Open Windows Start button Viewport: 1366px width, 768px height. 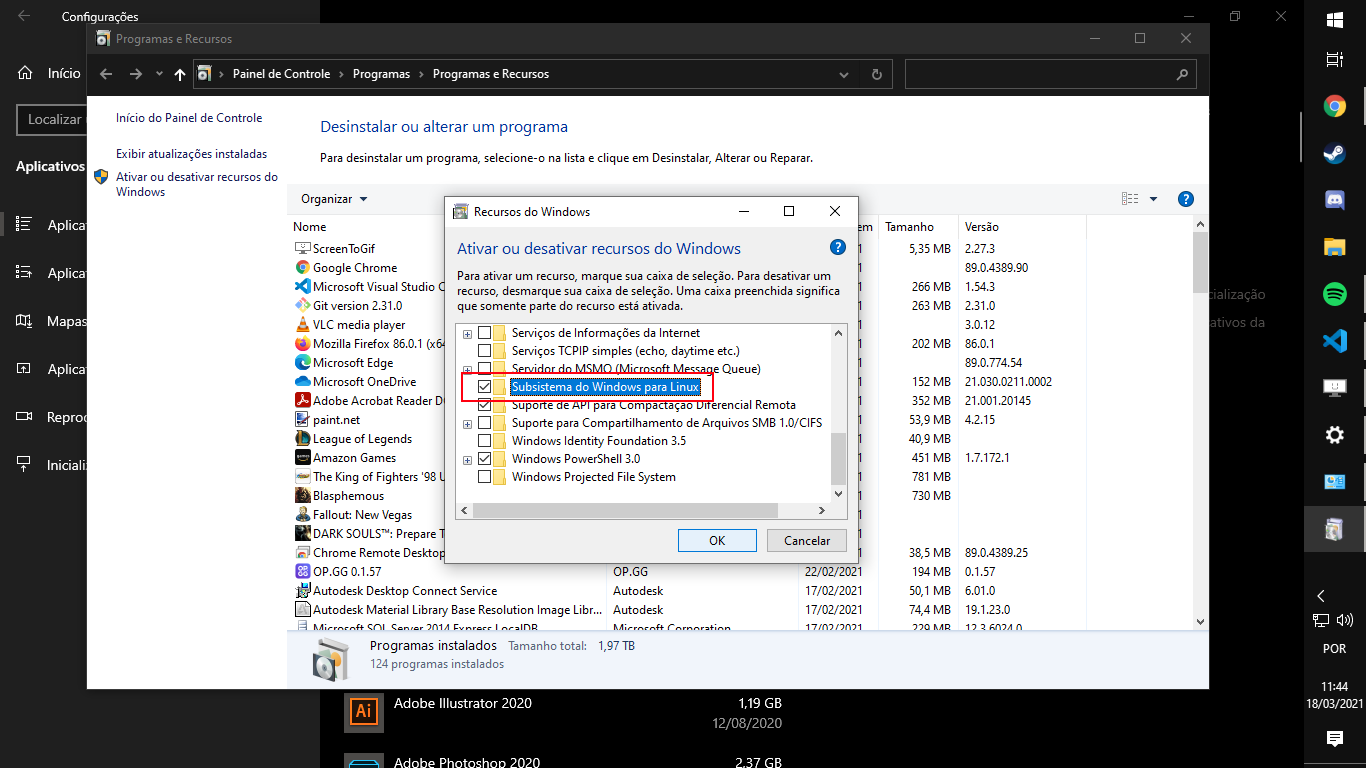[x=1334, y=19]
